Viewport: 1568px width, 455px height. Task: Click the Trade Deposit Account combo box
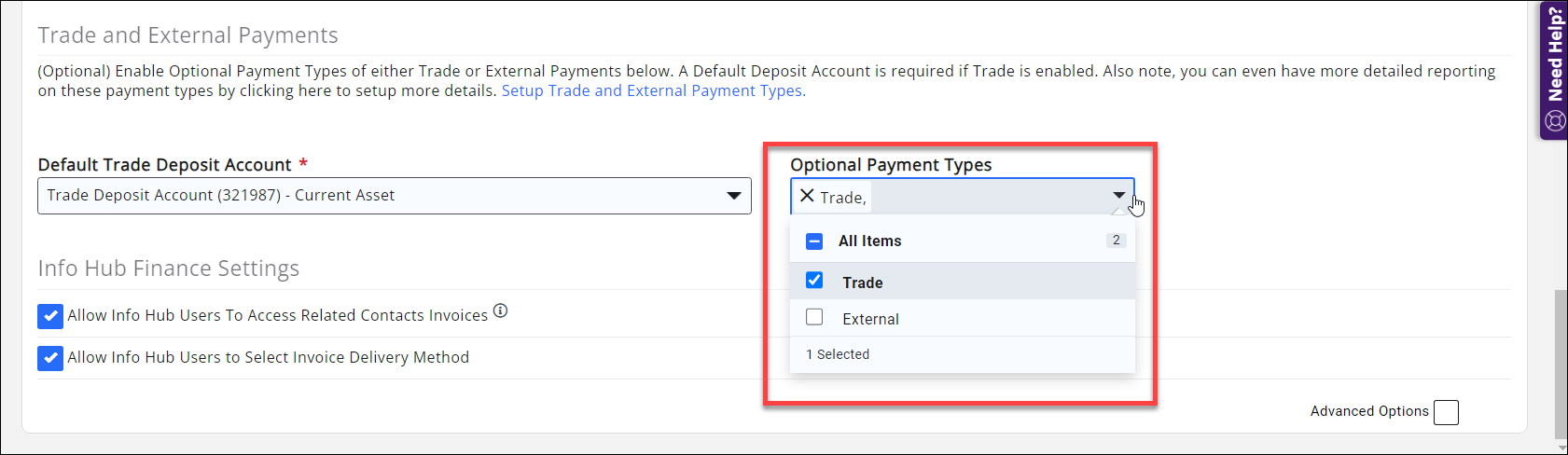(373, 196)
